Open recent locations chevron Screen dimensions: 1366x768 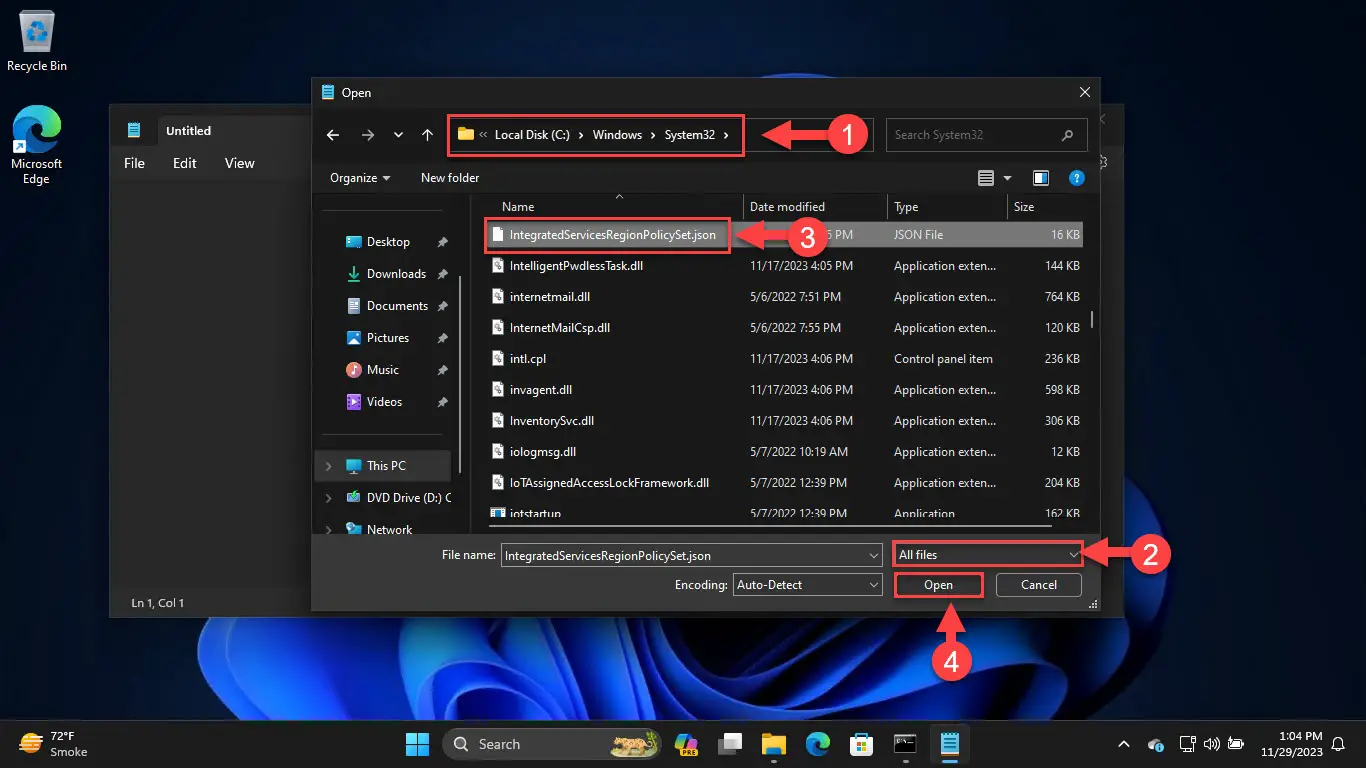click(398, 135)
